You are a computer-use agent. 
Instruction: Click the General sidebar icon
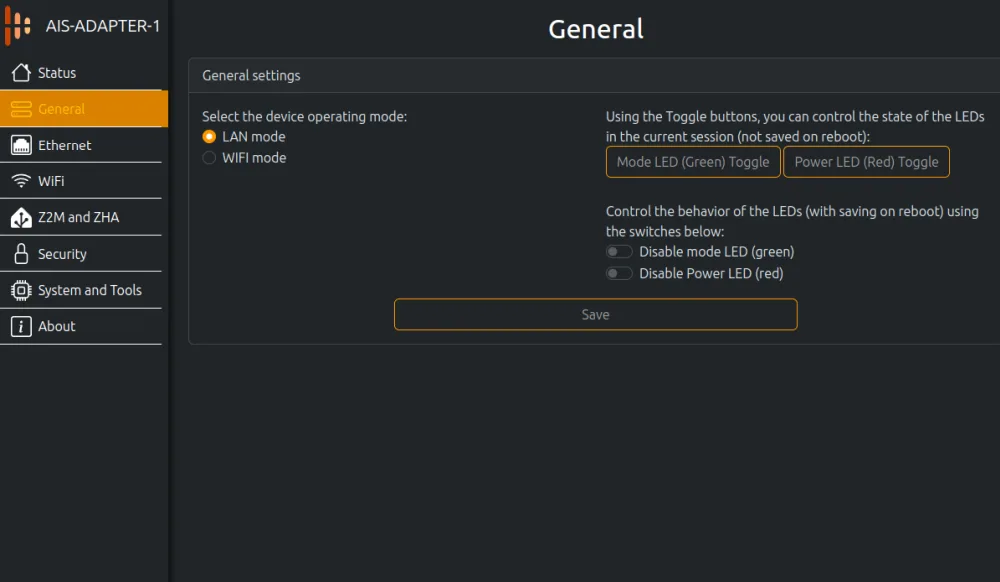click(21, 109)
